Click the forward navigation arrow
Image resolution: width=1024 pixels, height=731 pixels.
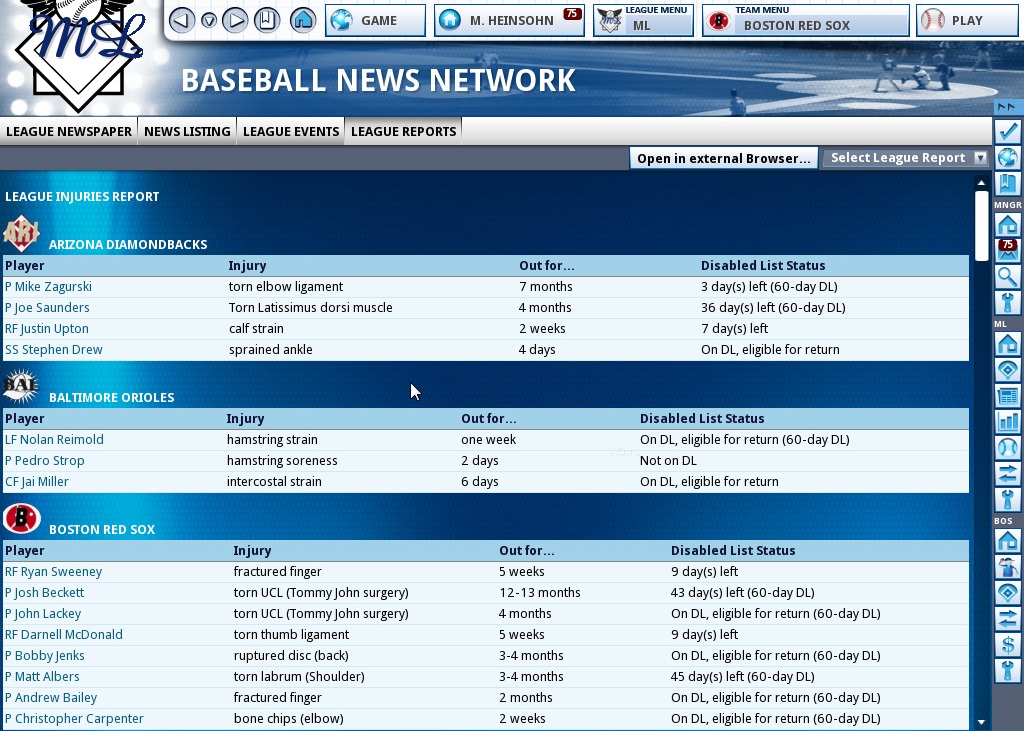(x=235, y=20)
